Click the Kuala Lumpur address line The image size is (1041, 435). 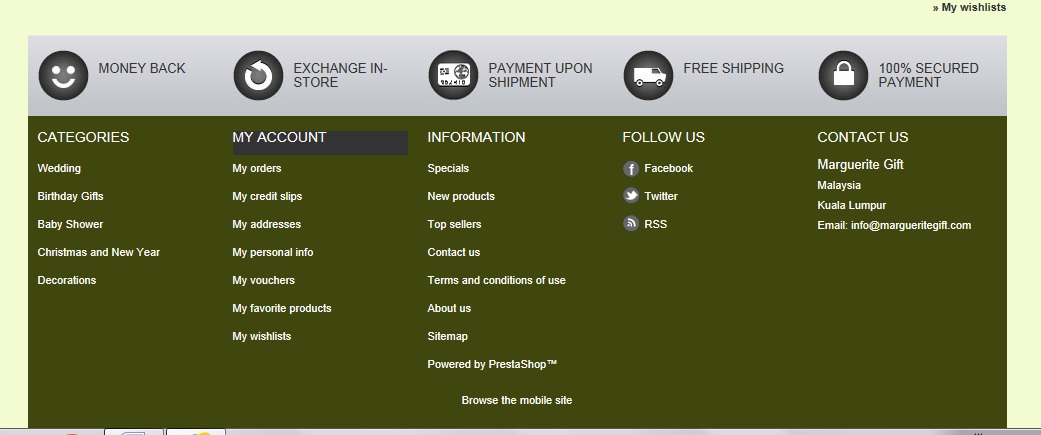click(852, 205)
